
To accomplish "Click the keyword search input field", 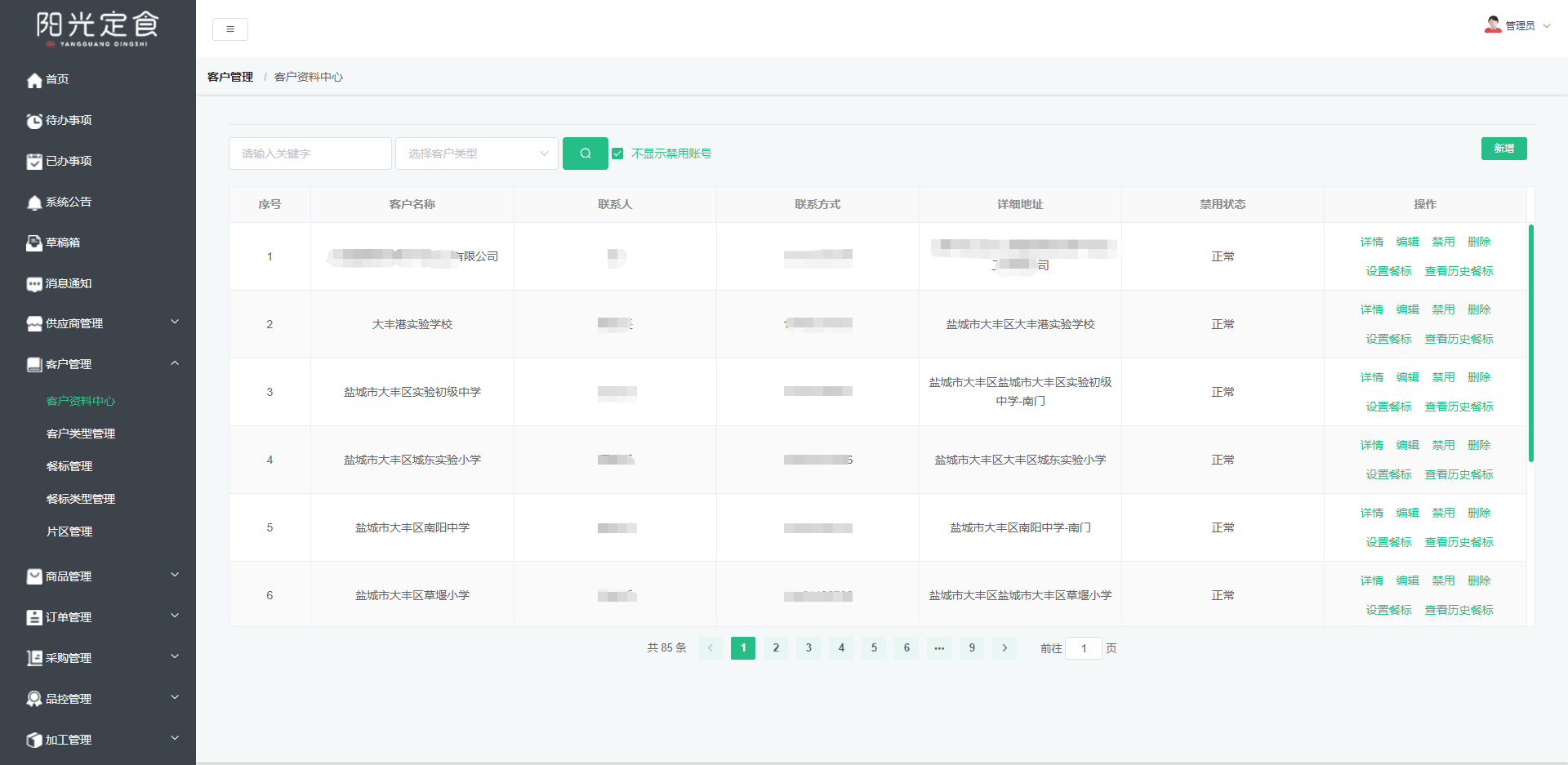I will pyautogui.click(x=310, y=153).
